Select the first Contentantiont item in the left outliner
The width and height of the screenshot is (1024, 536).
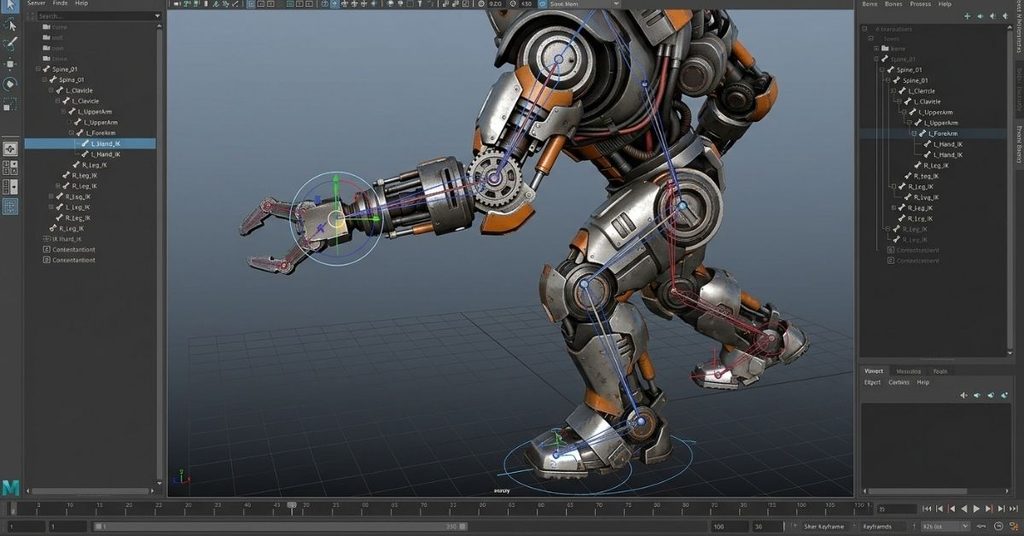click(73, 250)
